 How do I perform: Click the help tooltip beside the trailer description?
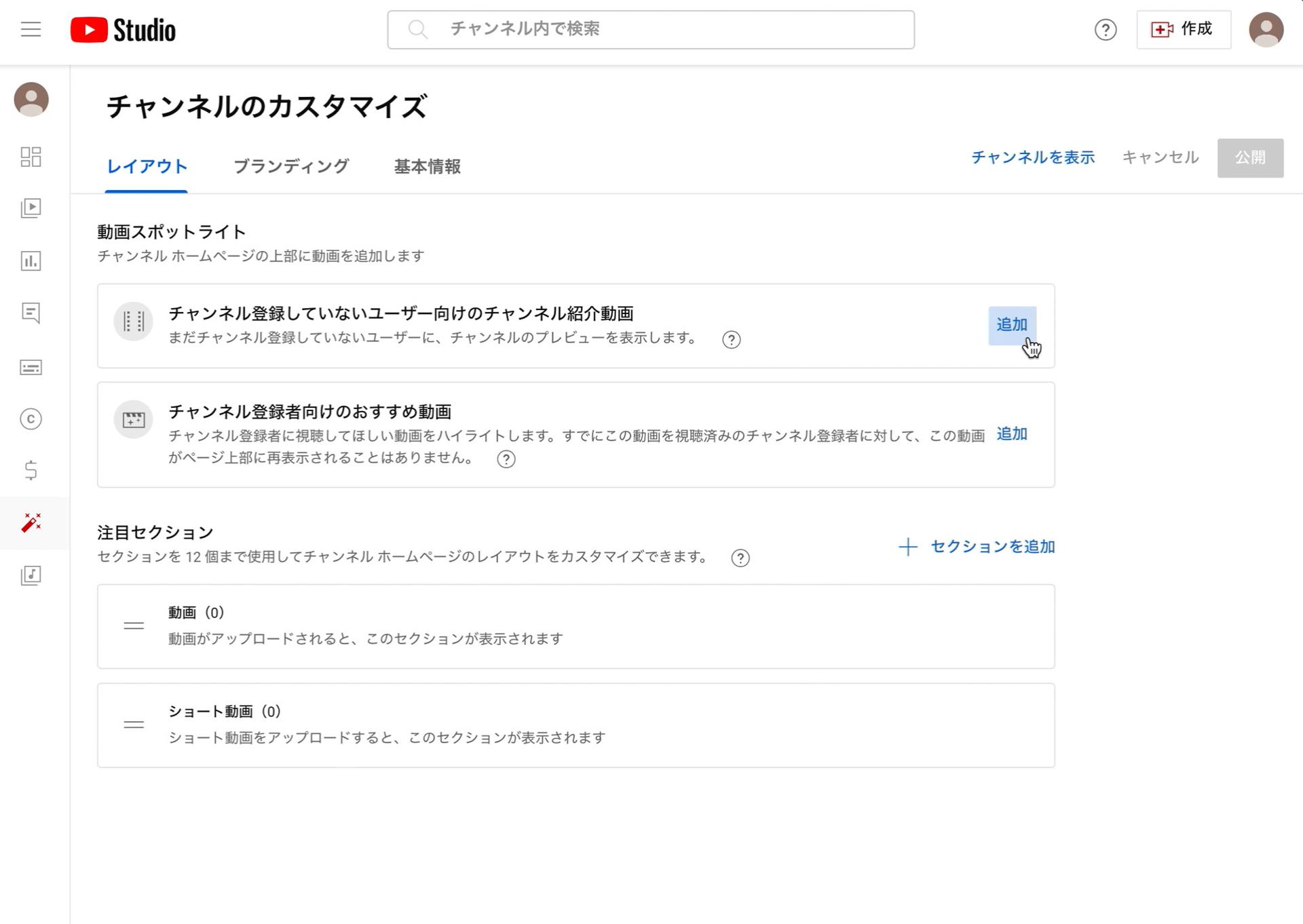click(732, 340)
